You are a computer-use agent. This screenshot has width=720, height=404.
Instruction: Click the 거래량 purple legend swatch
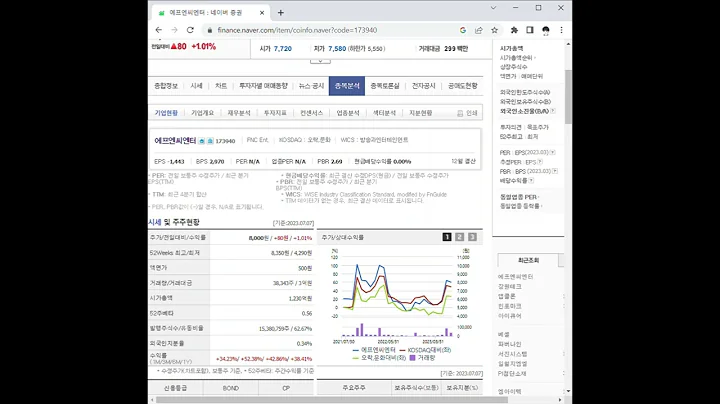412,358
